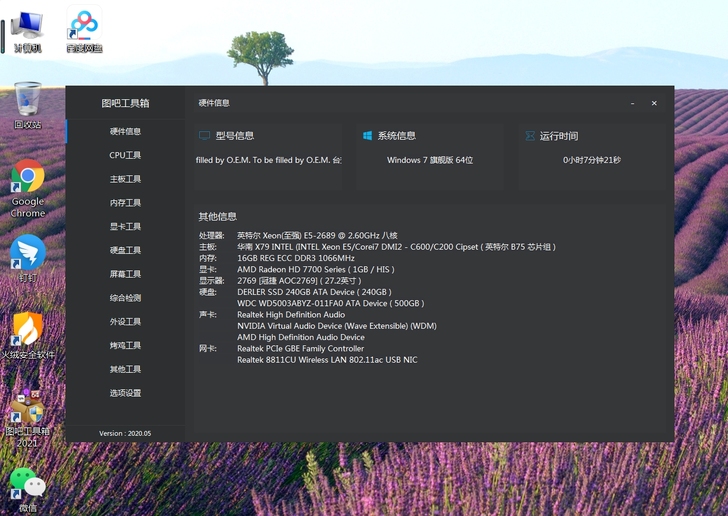Click the DERLER SSD 240GB disk line

point(314,292)
